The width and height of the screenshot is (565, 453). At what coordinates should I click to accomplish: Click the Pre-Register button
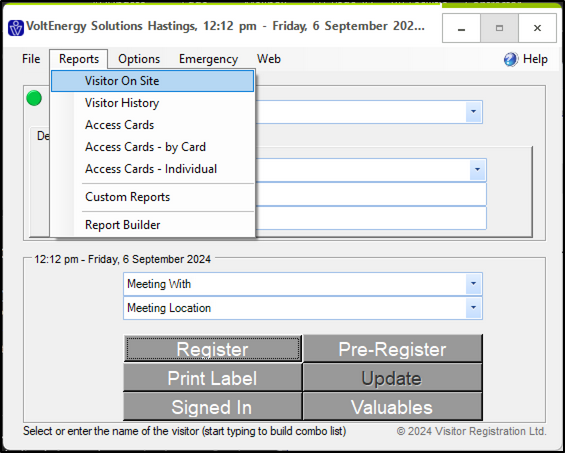coord(392,349)
